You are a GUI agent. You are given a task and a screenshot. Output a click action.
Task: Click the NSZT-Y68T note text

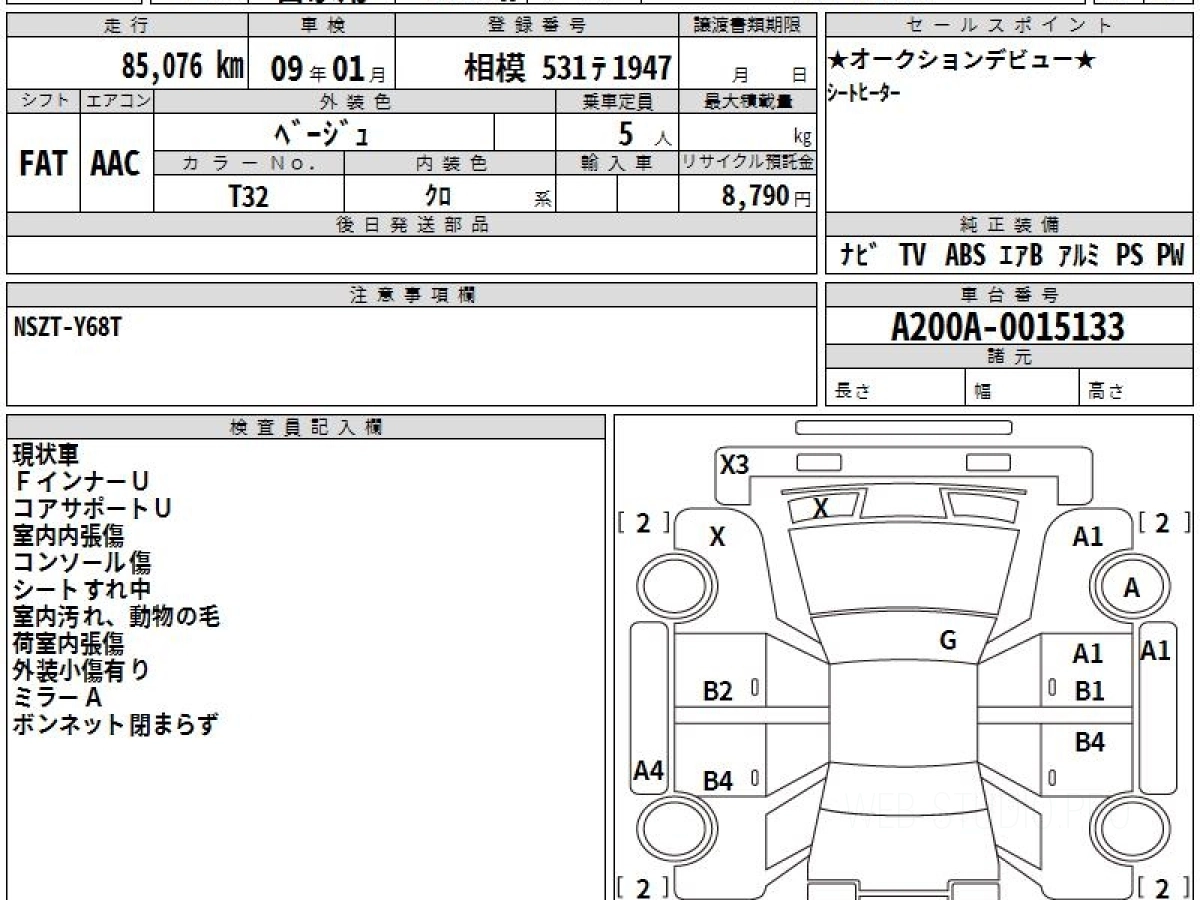point(49,322)
